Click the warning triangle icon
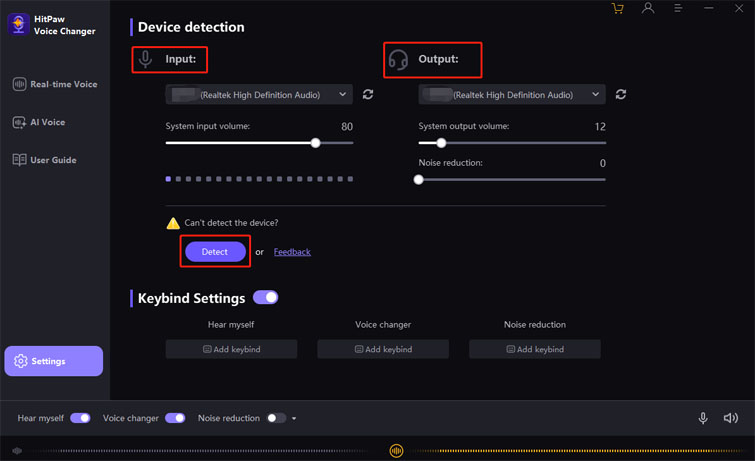The image size is (755, 461). coord(173,223)
